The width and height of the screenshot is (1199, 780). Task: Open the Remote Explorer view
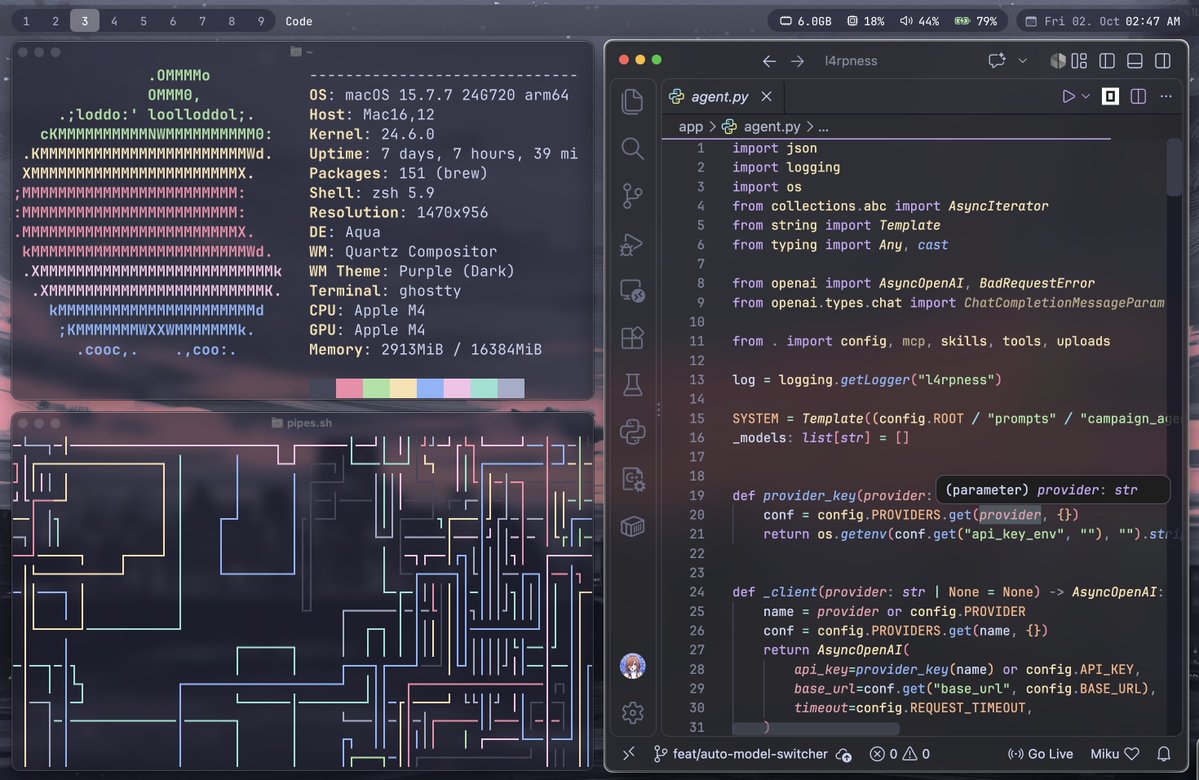632,291
